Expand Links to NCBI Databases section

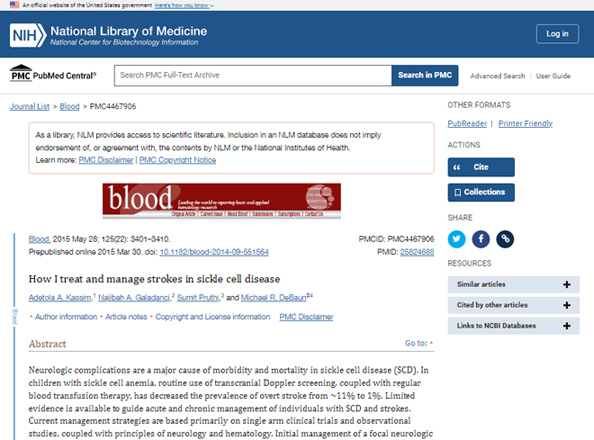click(x=513, y=326)
